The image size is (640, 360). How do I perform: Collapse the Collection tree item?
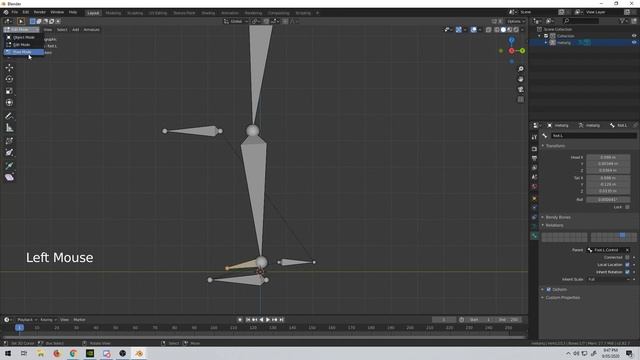[540, 36]
